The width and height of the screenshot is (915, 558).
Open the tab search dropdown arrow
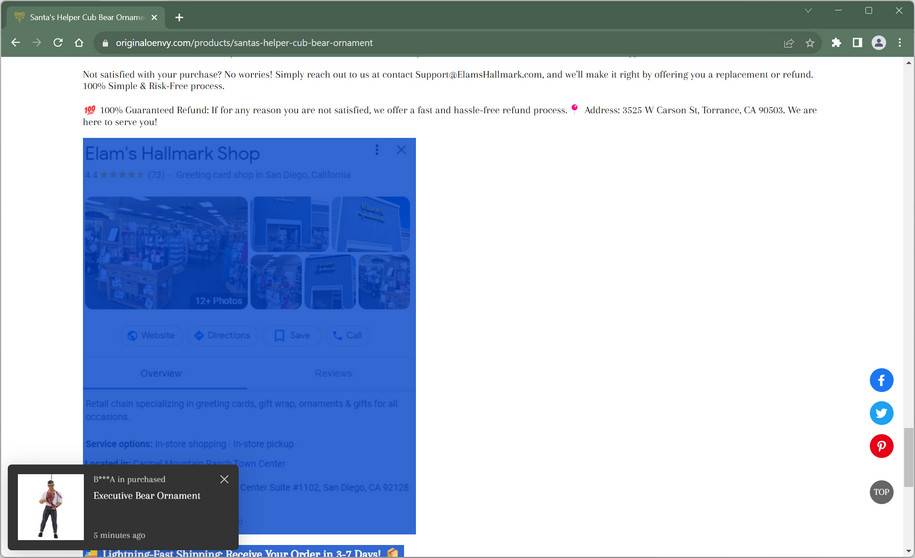coord(808,11)
